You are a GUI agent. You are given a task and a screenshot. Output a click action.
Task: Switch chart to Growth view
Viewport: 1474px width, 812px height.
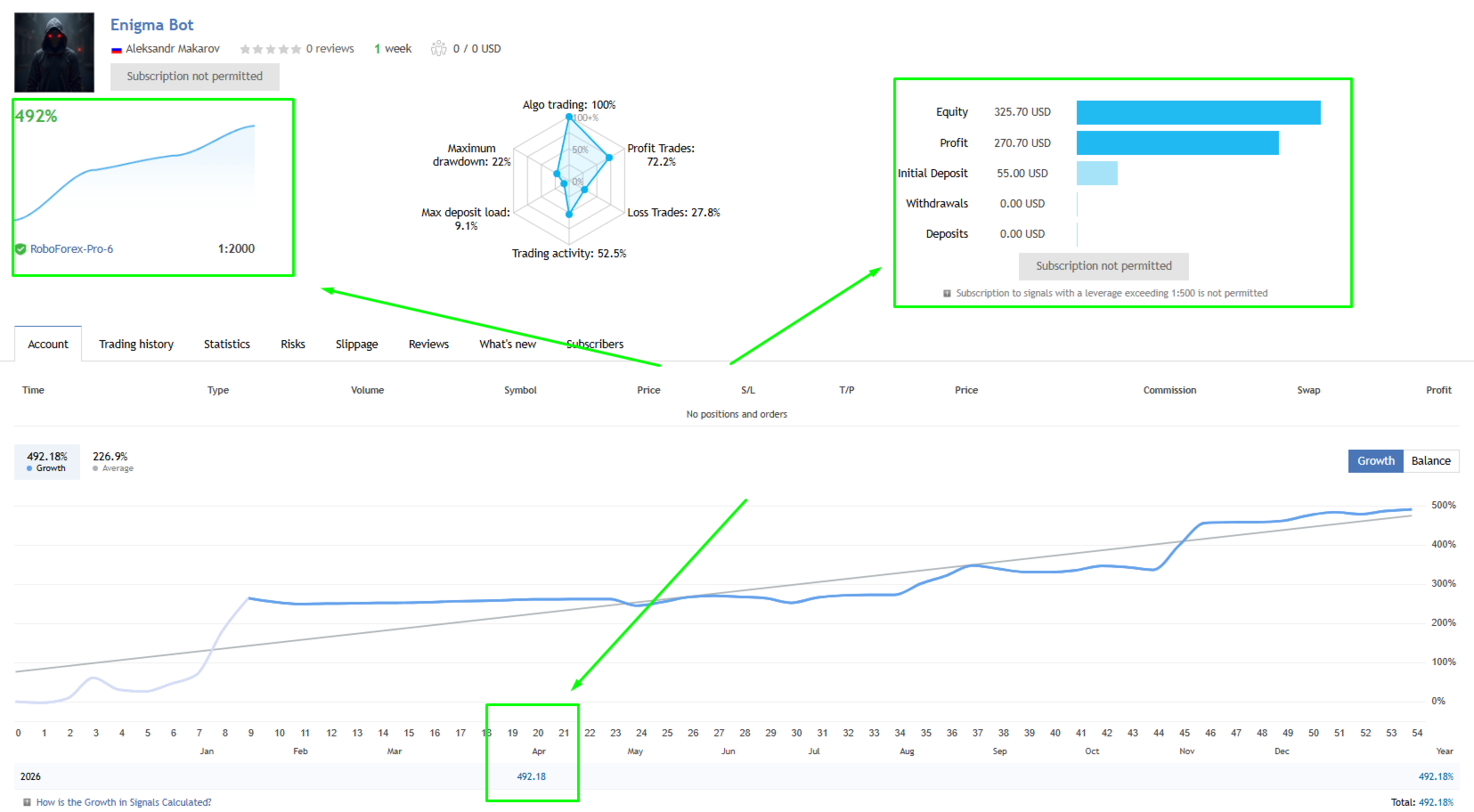pos(1376,461)
